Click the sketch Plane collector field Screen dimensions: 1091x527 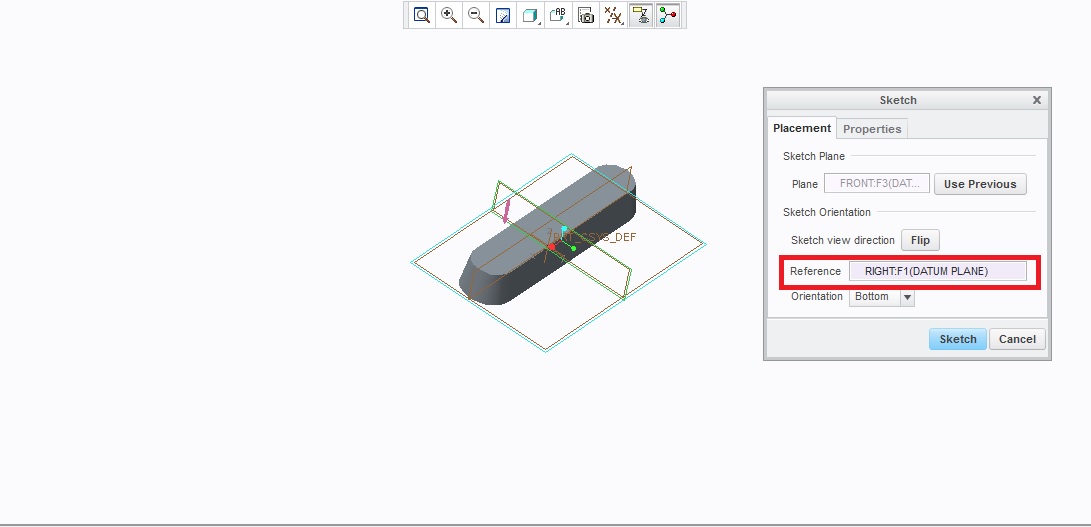tap(877, 184)
